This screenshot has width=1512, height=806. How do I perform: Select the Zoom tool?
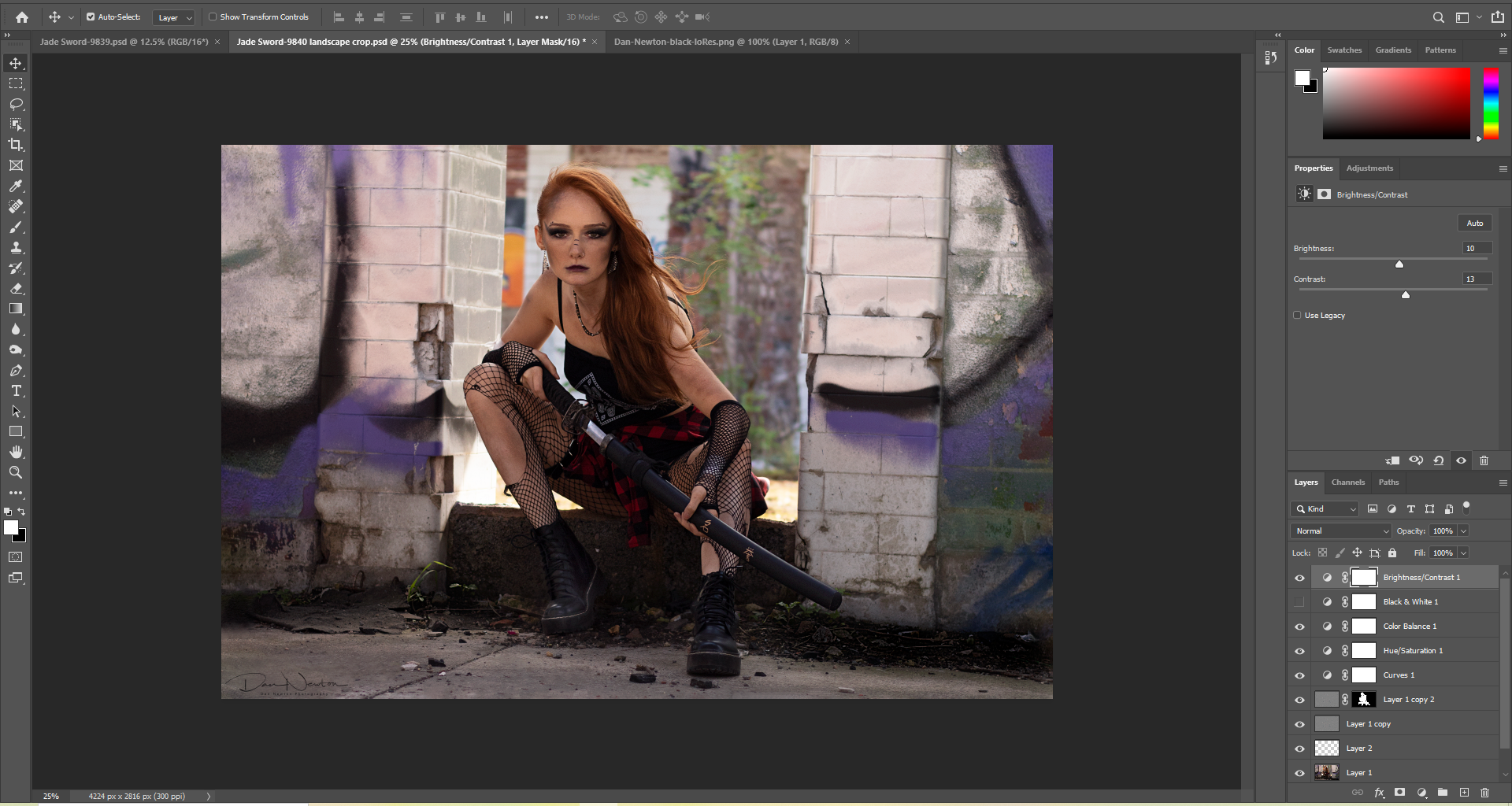point(16,472)
